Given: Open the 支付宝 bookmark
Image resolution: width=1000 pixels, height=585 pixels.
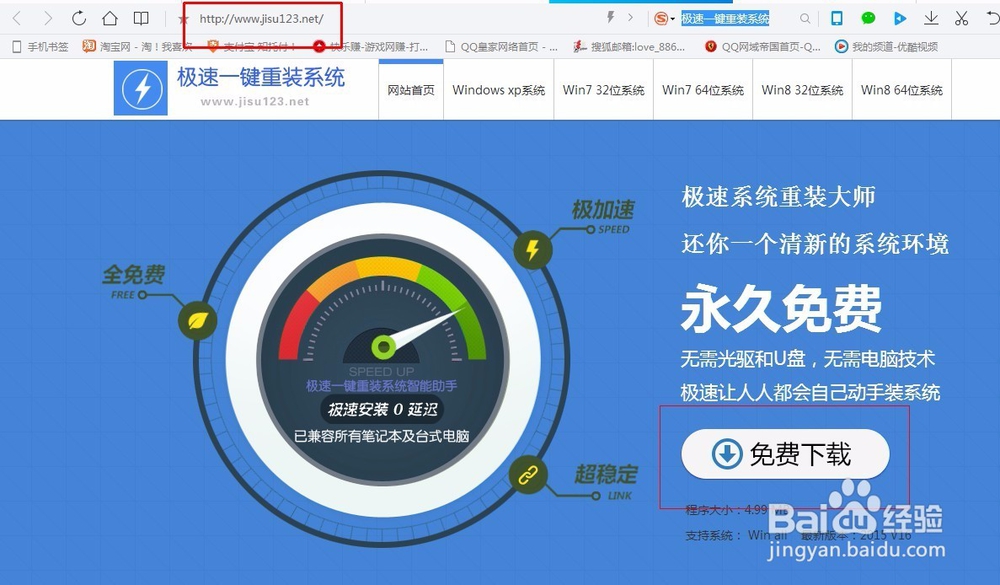Looking at the screenshot, I should 252,47.
